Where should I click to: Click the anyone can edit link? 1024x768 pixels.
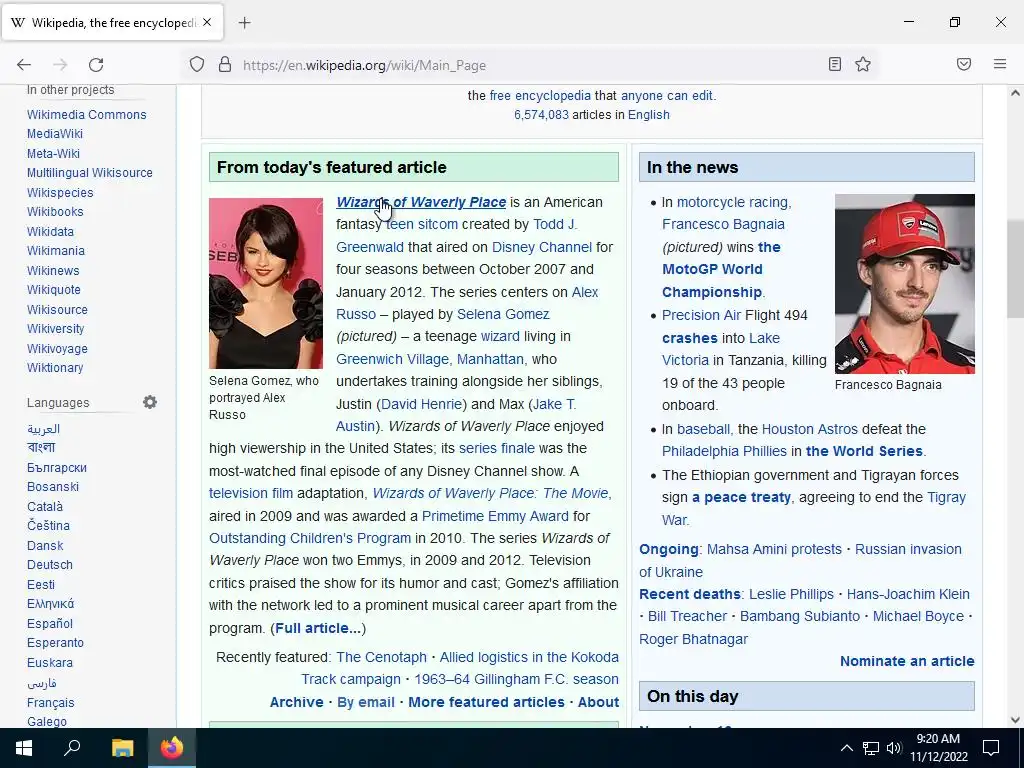tap(667, 95)
